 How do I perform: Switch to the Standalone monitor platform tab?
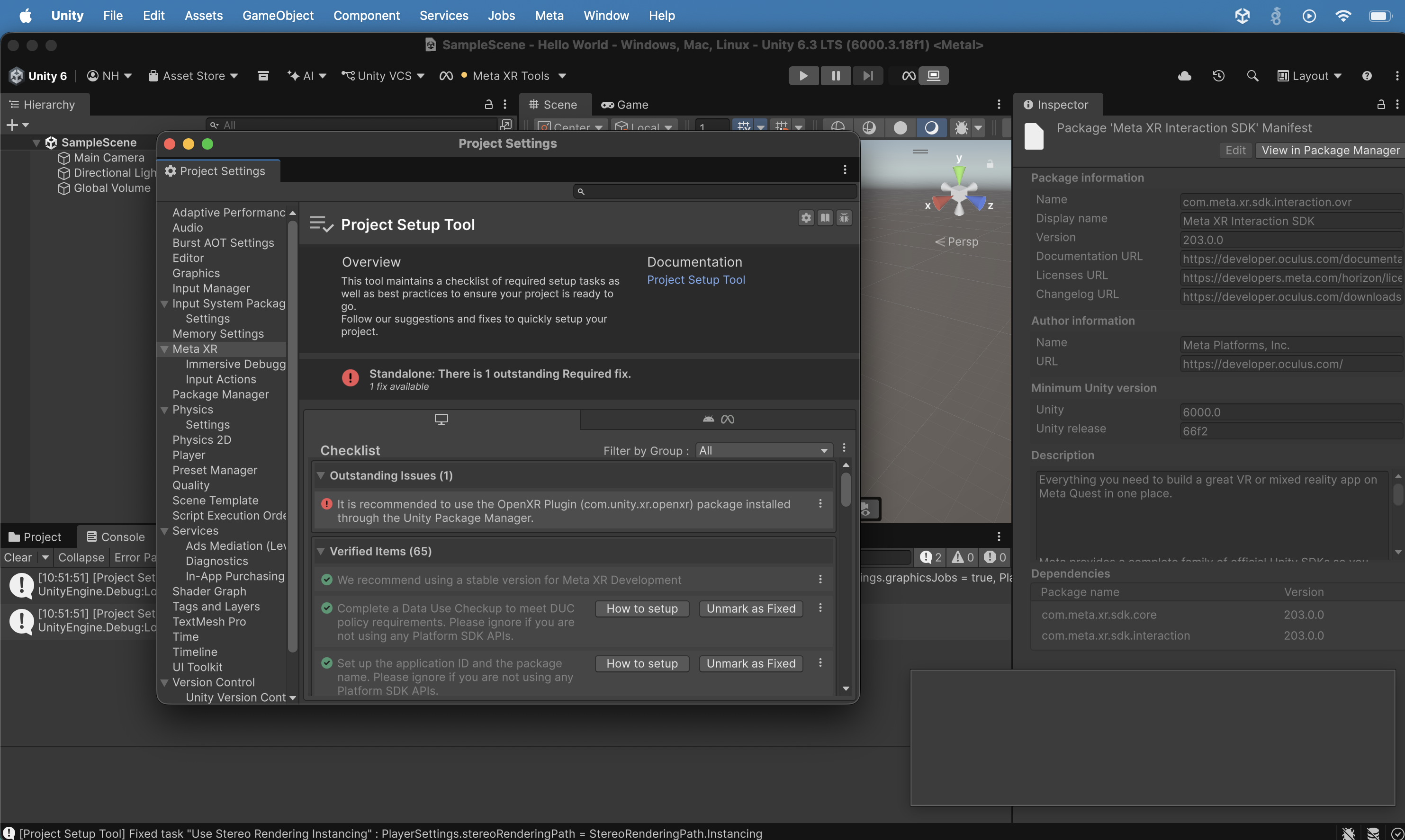click(441, 420)
